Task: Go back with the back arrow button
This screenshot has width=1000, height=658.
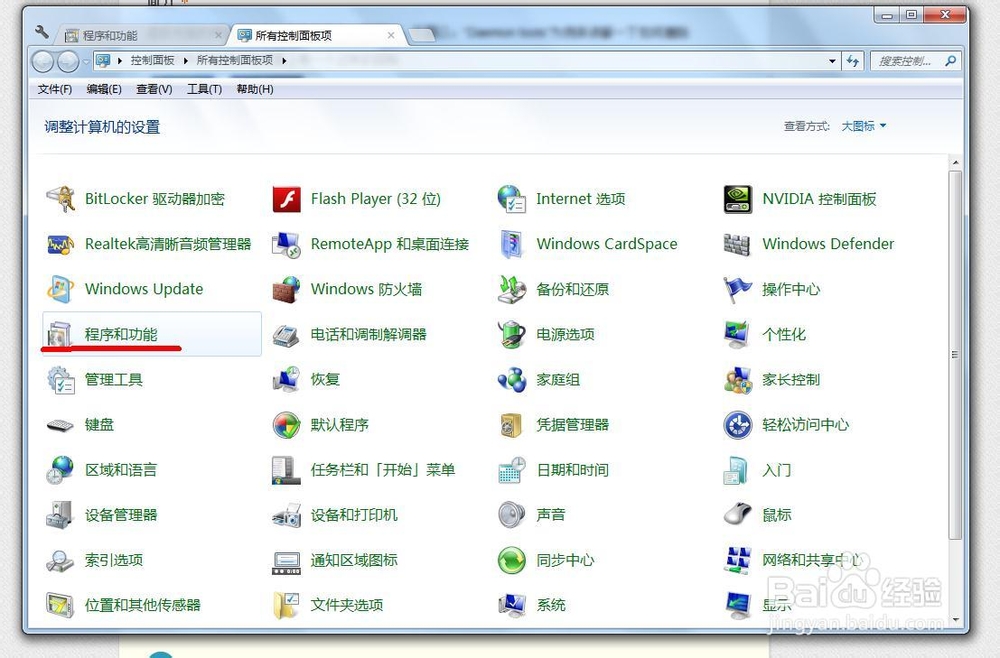Action: [43, 62]
